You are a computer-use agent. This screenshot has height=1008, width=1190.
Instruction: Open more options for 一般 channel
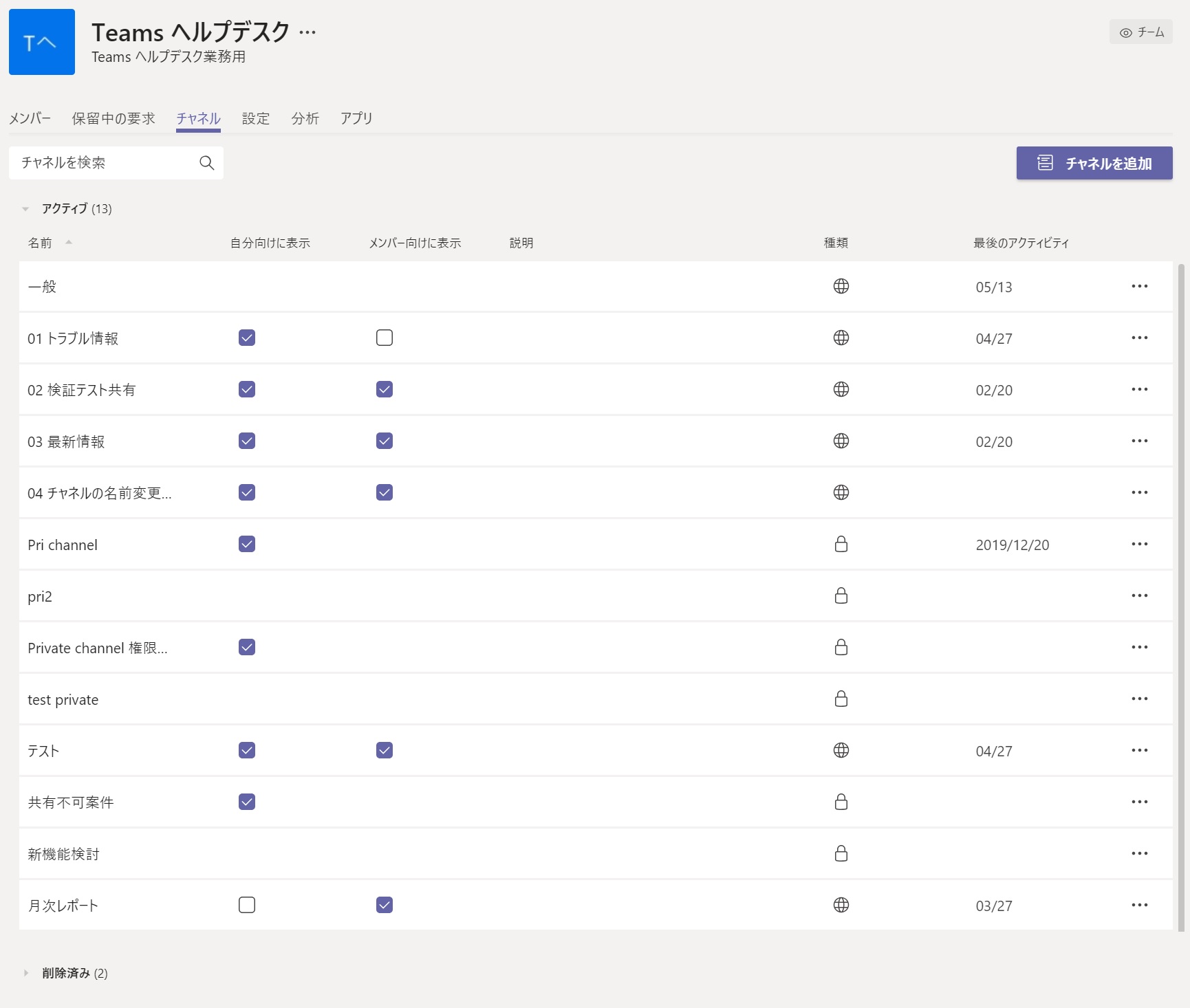tap(1139, 286)
